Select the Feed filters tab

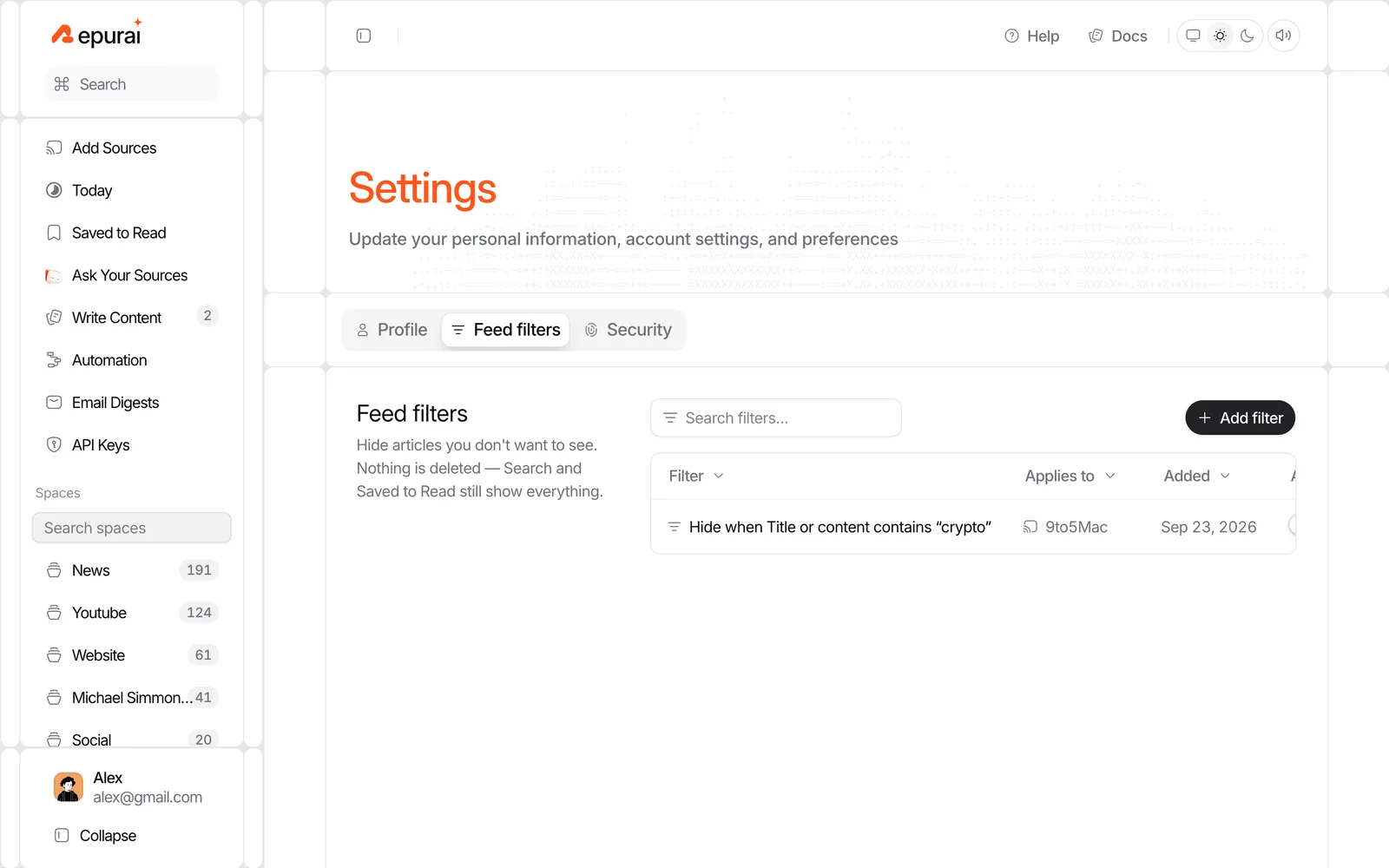pyautogui.click(x=506, y=330)
